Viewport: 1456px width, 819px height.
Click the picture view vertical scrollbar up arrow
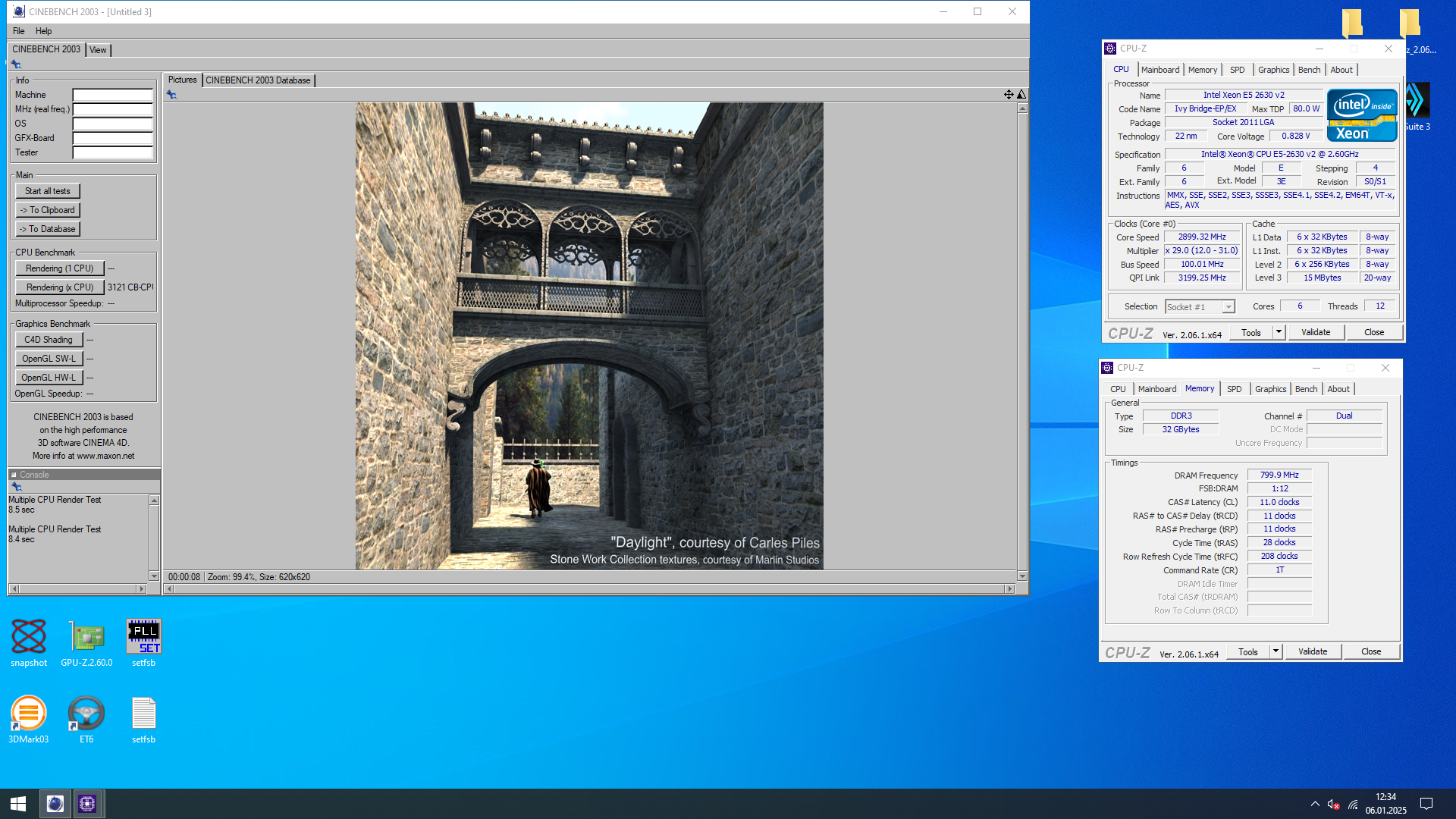tap(1022, 108)
